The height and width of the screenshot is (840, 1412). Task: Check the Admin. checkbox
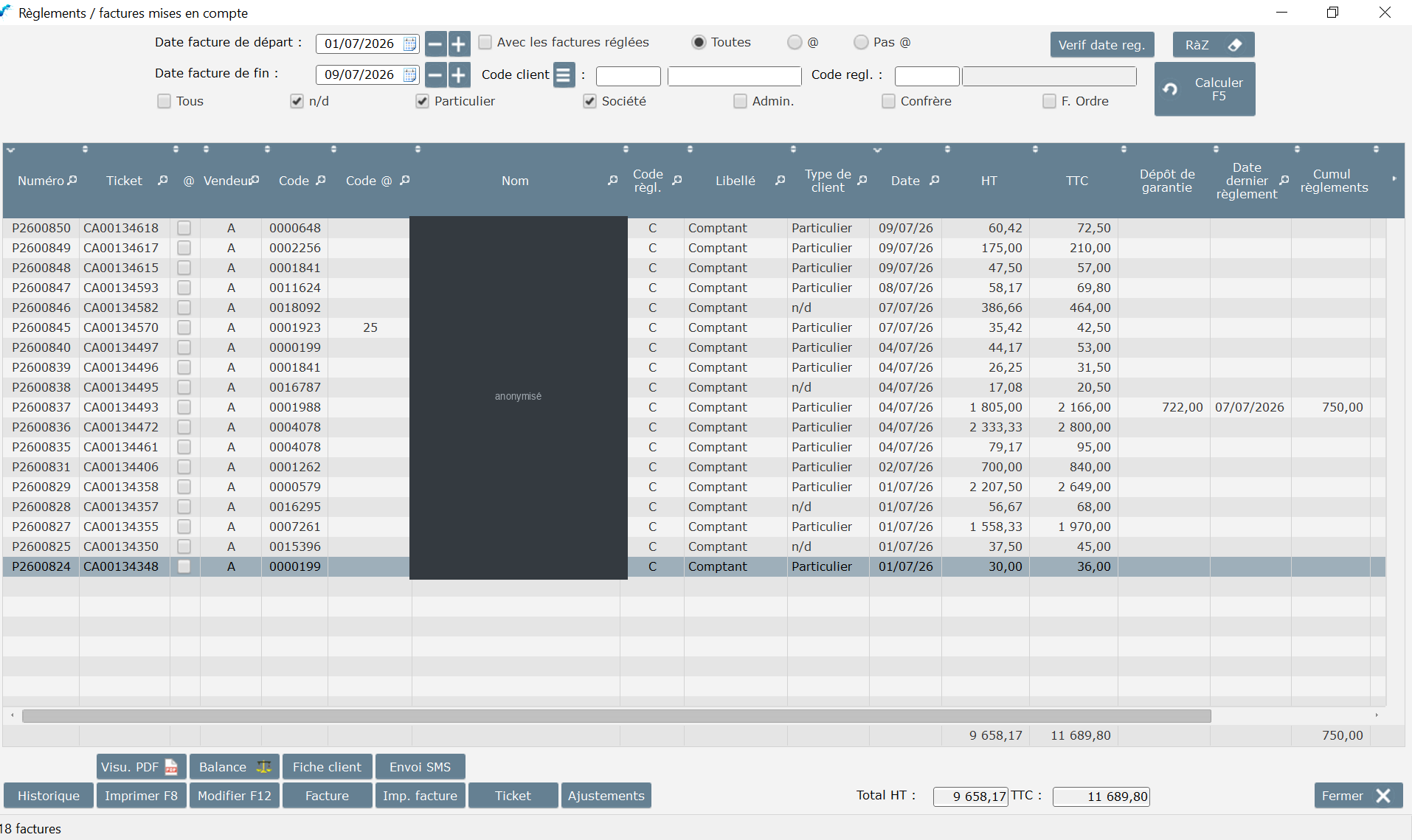pyautogui.click(x=740, y=101)
